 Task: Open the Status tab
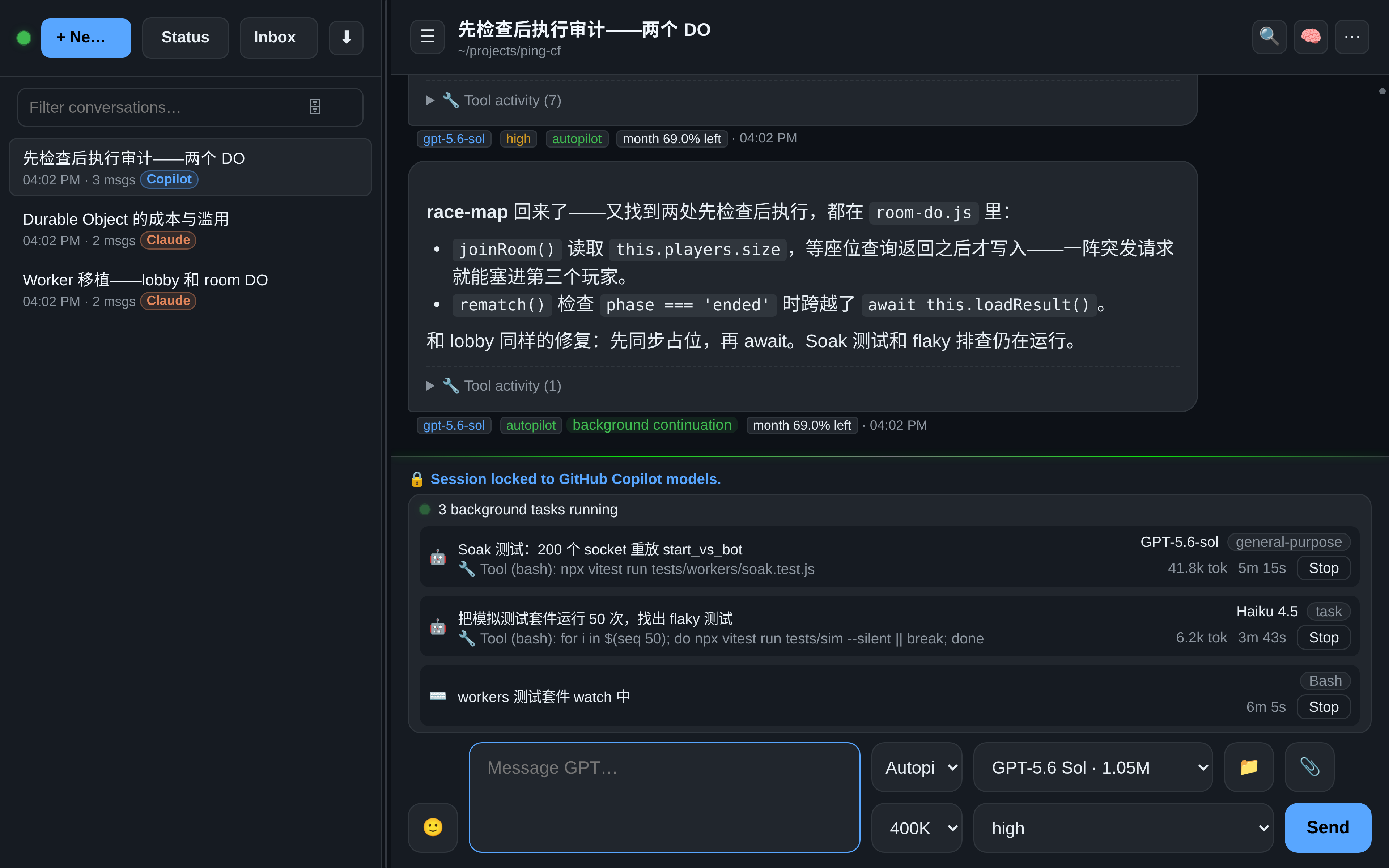(x=186, y=38)
